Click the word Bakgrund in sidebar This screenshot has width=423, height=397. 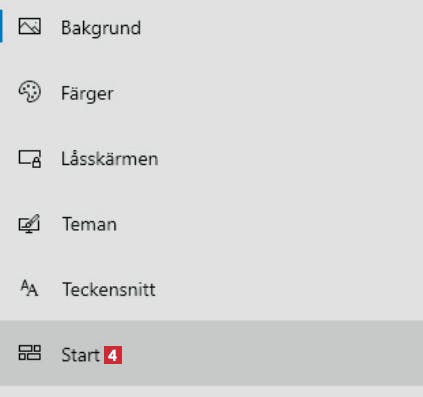pos(101,28)
